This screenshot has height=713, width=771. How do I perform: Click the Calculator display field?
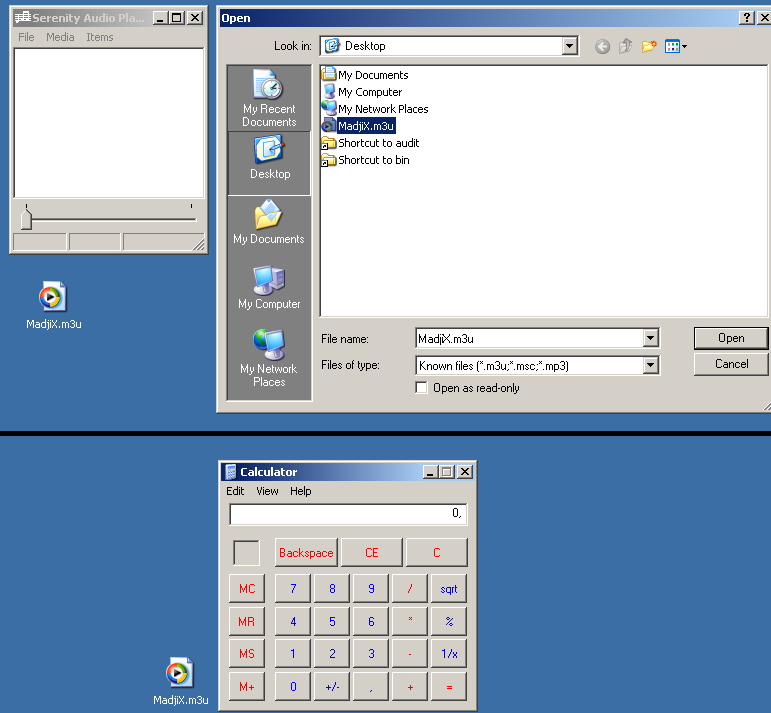(x=348, y=514)
